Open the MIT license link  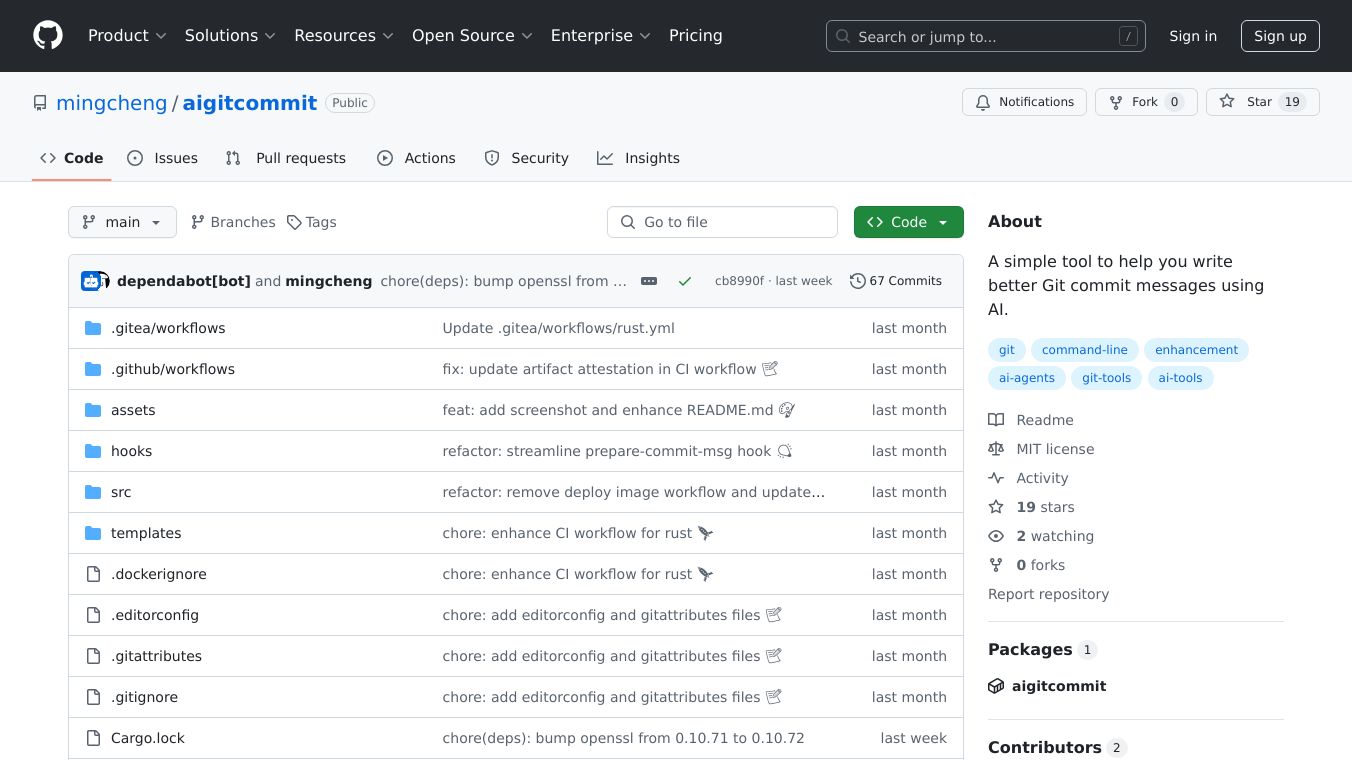coord(1055,449)
